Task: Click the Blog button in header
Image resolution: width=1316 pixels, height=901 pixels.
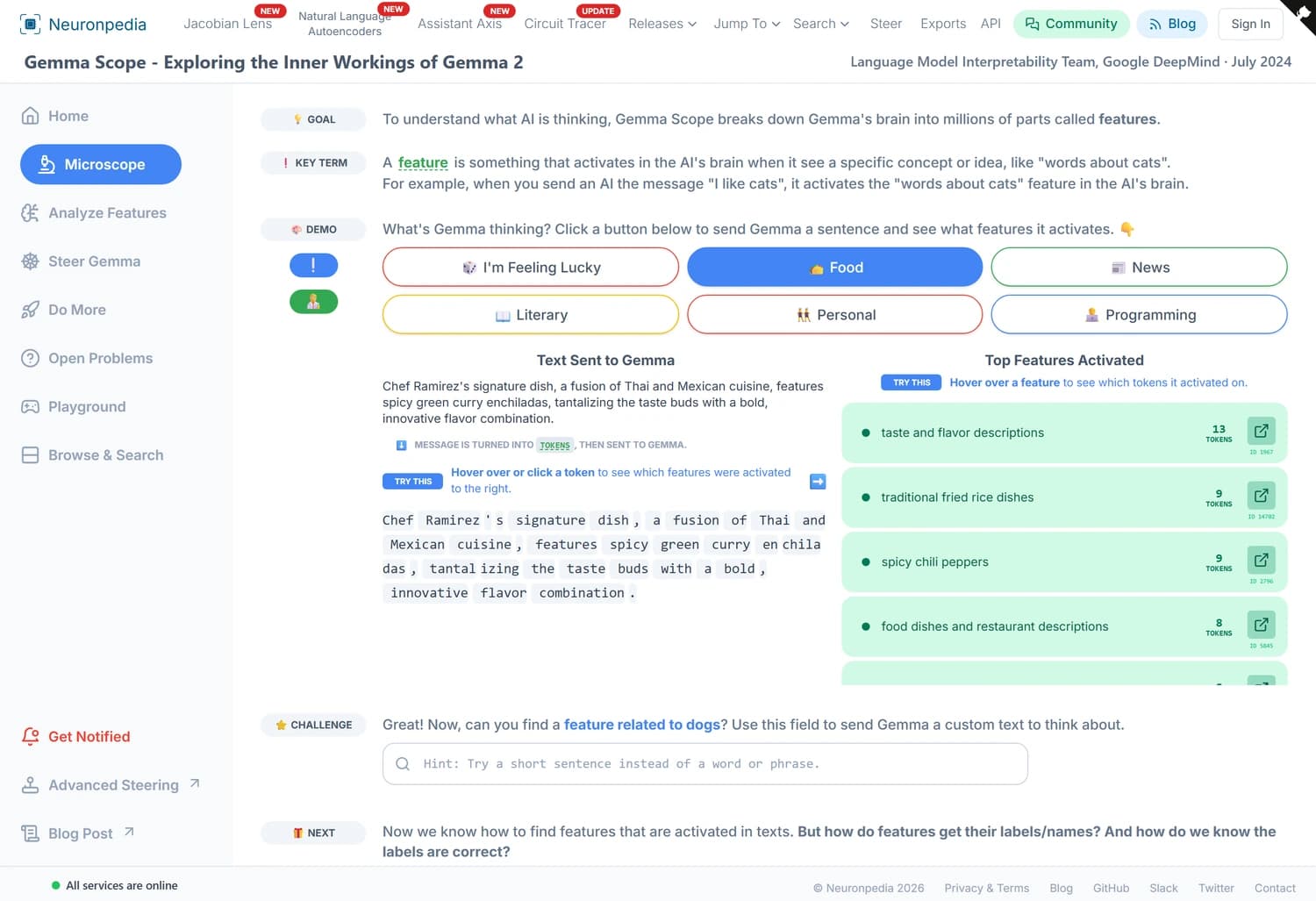Action: (x=1172, y=24)
